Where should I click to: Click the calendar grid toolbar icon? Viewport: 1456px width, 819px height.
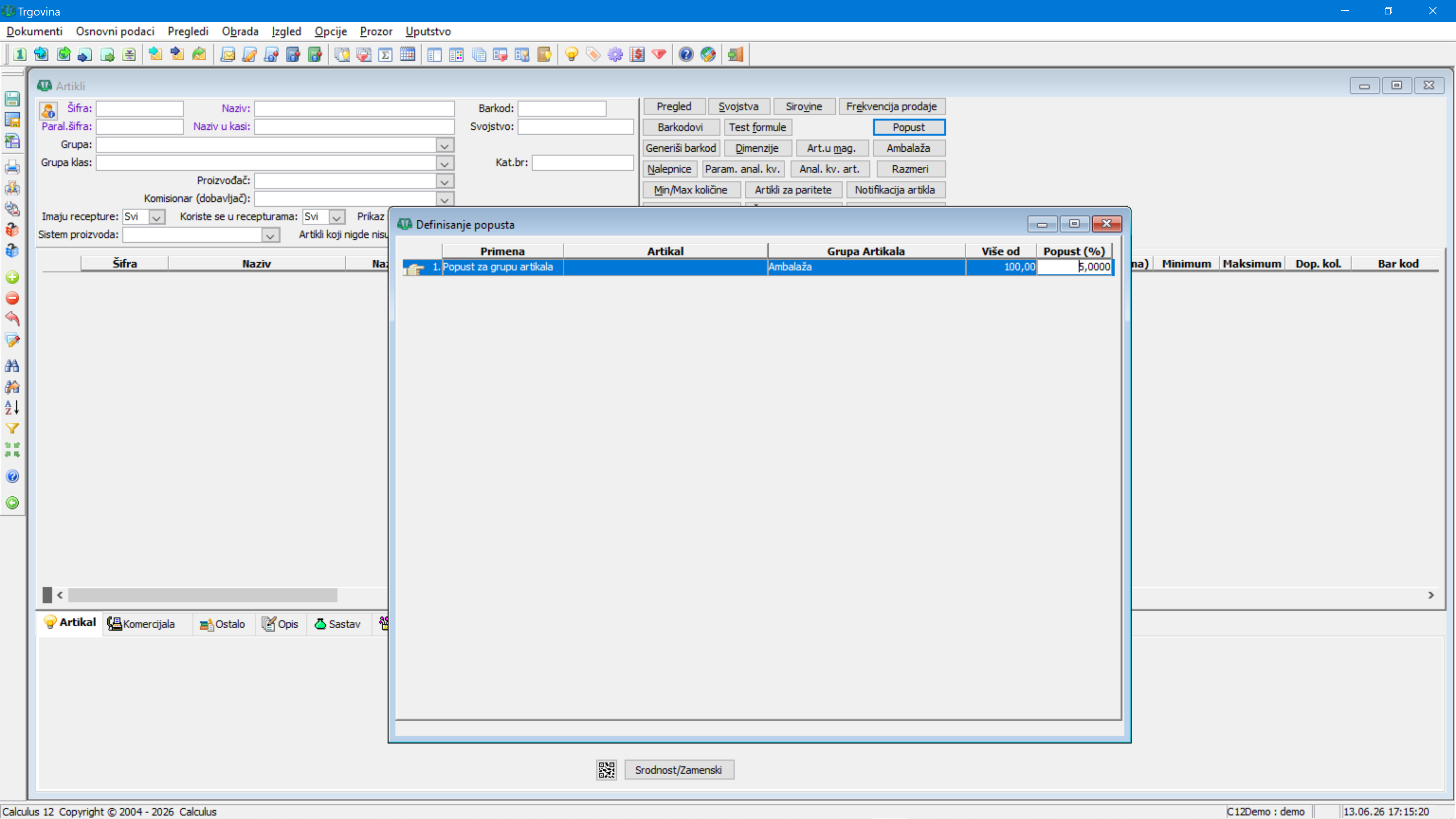click(408, 54)
